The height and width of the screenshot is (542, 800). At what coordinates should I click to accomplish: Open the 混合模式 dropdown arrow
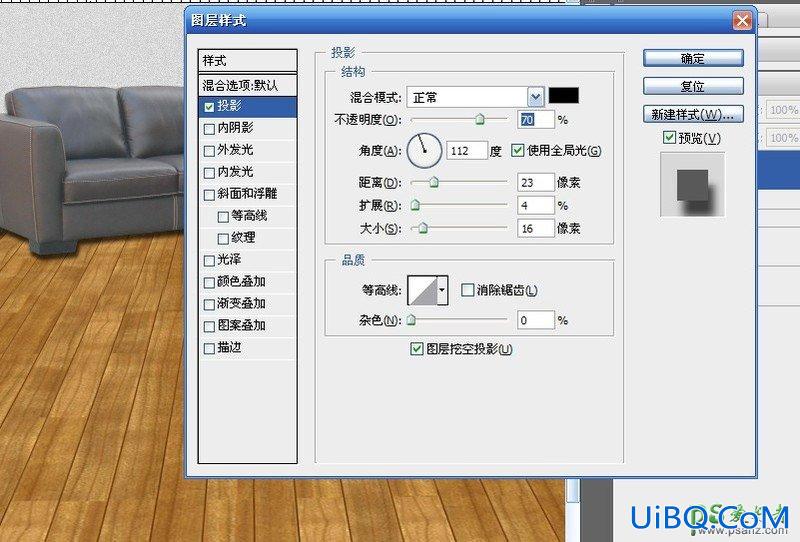[x=535, y=96]
